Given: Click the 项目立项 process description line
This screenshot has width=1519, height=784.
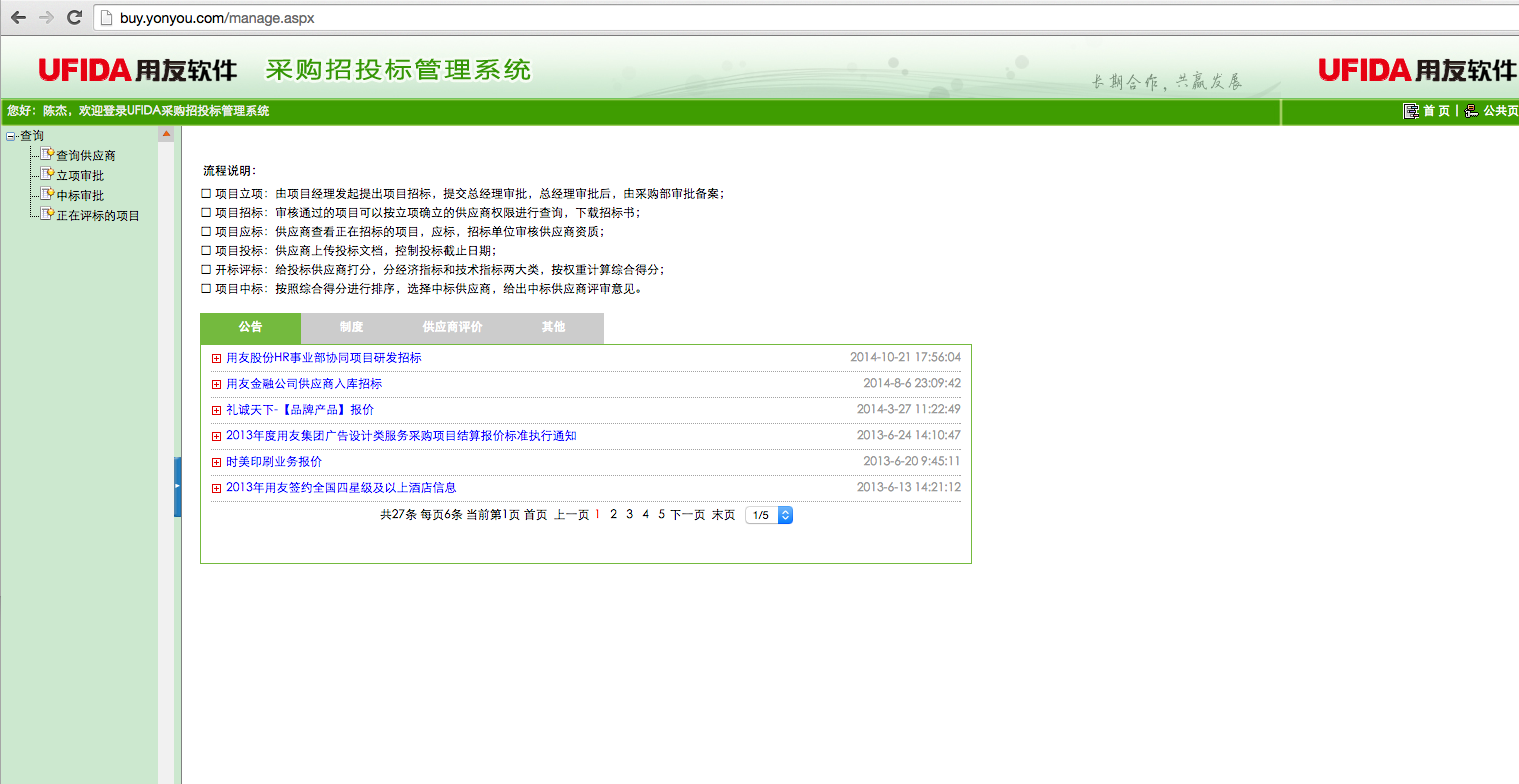Looking at the screenshot, I should tap(462, 194).
